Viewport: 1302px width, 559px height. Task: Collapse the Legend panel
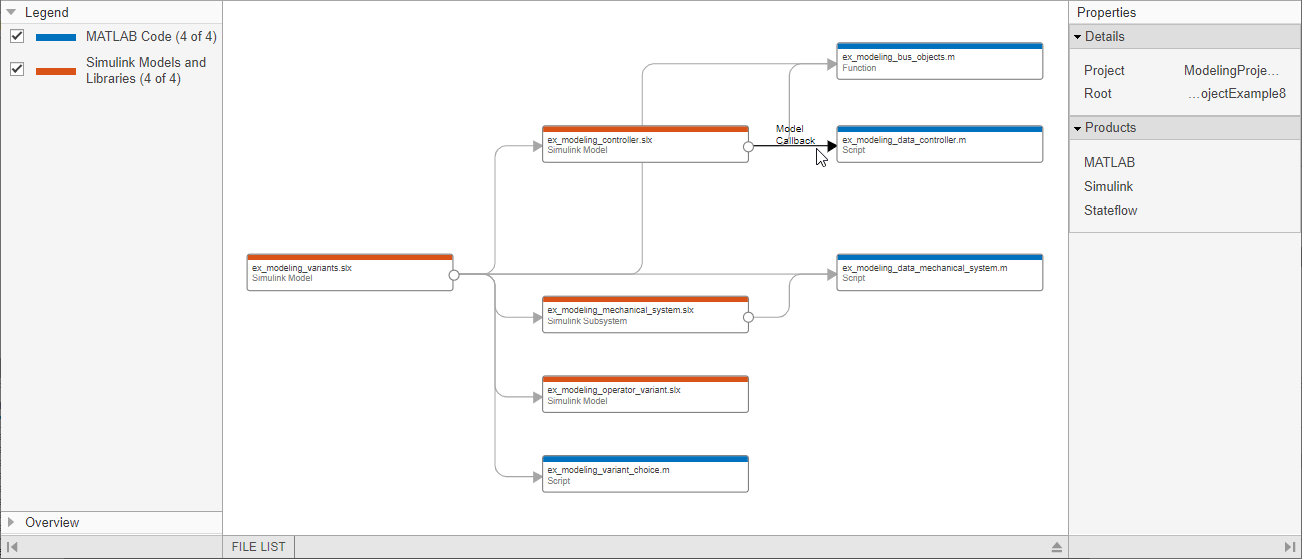coord(11,13)
